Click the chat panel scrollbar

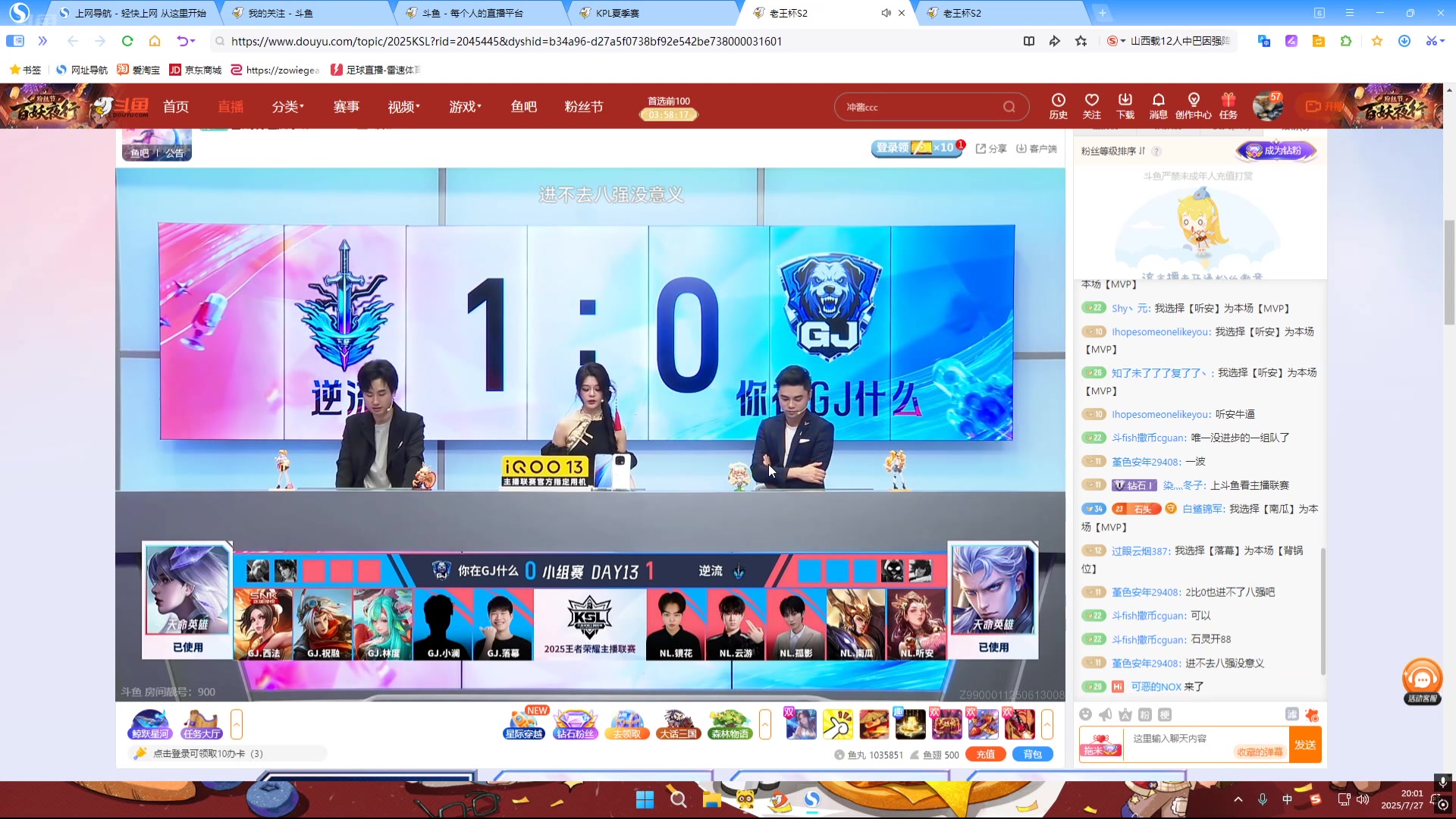point(1323,610)
